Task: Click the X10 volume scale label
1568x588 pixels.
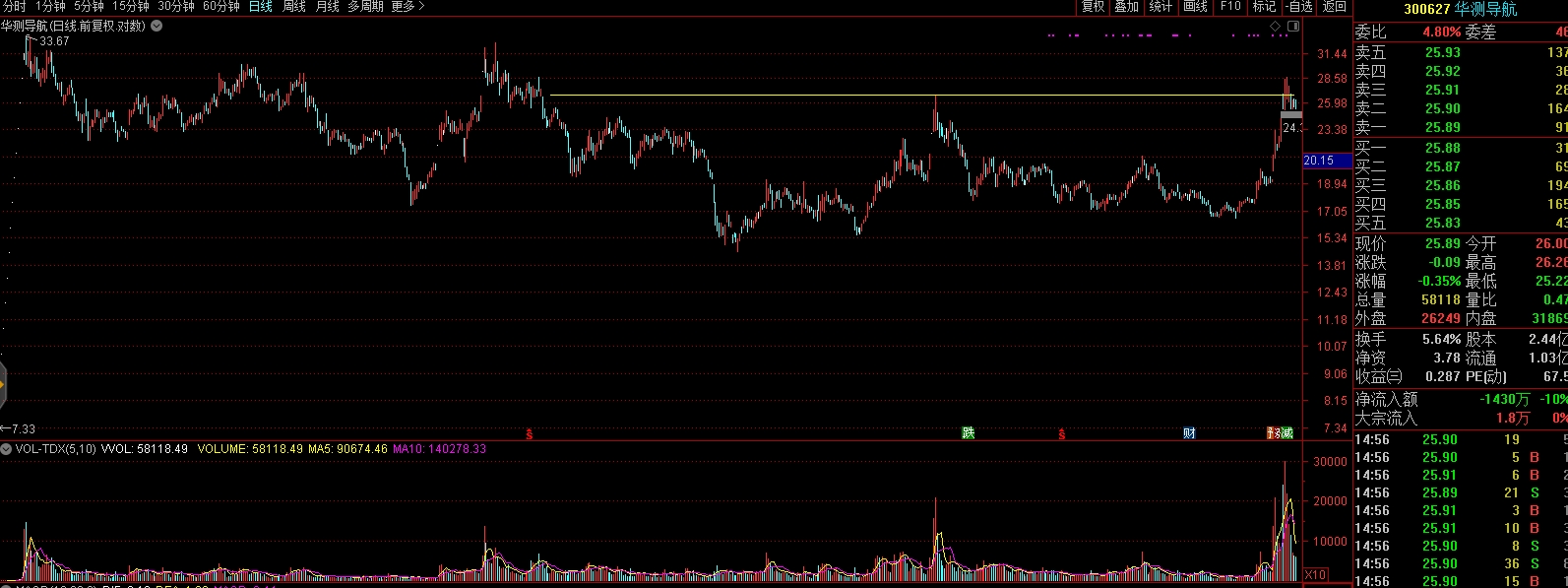Action: pos(1315,574)
